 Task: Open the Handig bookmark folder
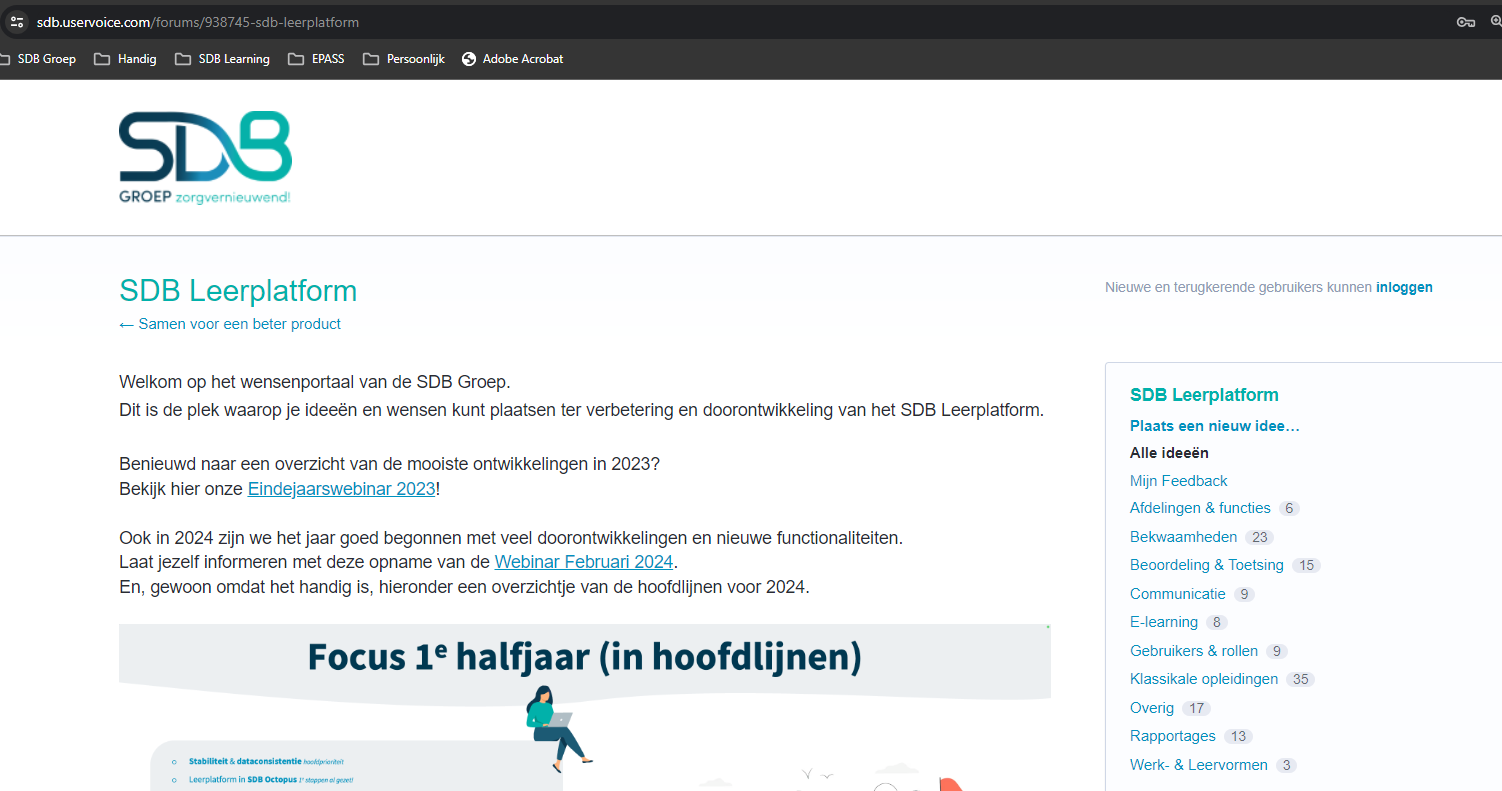126,59
